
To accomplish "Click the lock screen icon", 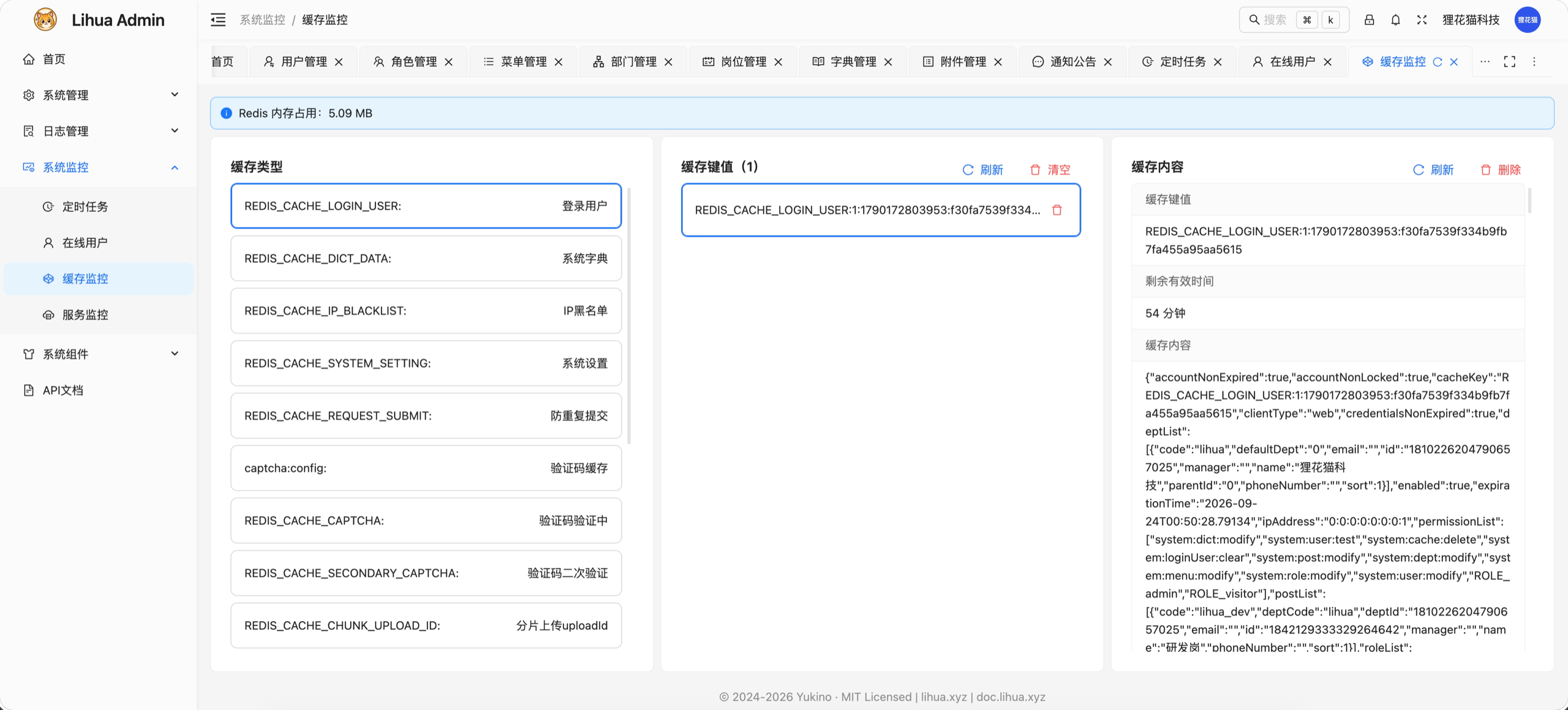I will [1369, 20].
